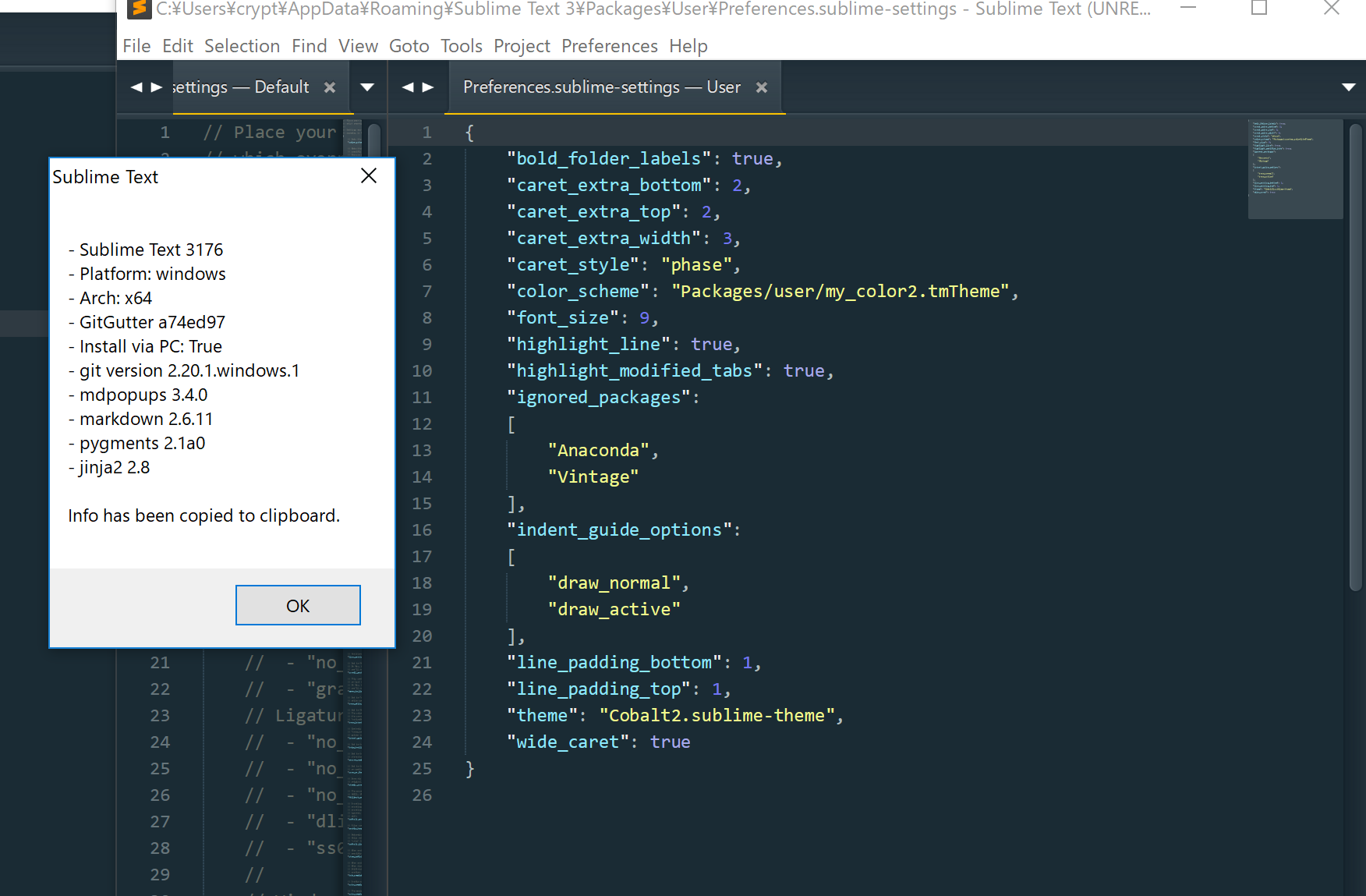This screenshot has width=1366, height=896.
Task: Open the Preferences menu
Action: [x=610, y=46]
